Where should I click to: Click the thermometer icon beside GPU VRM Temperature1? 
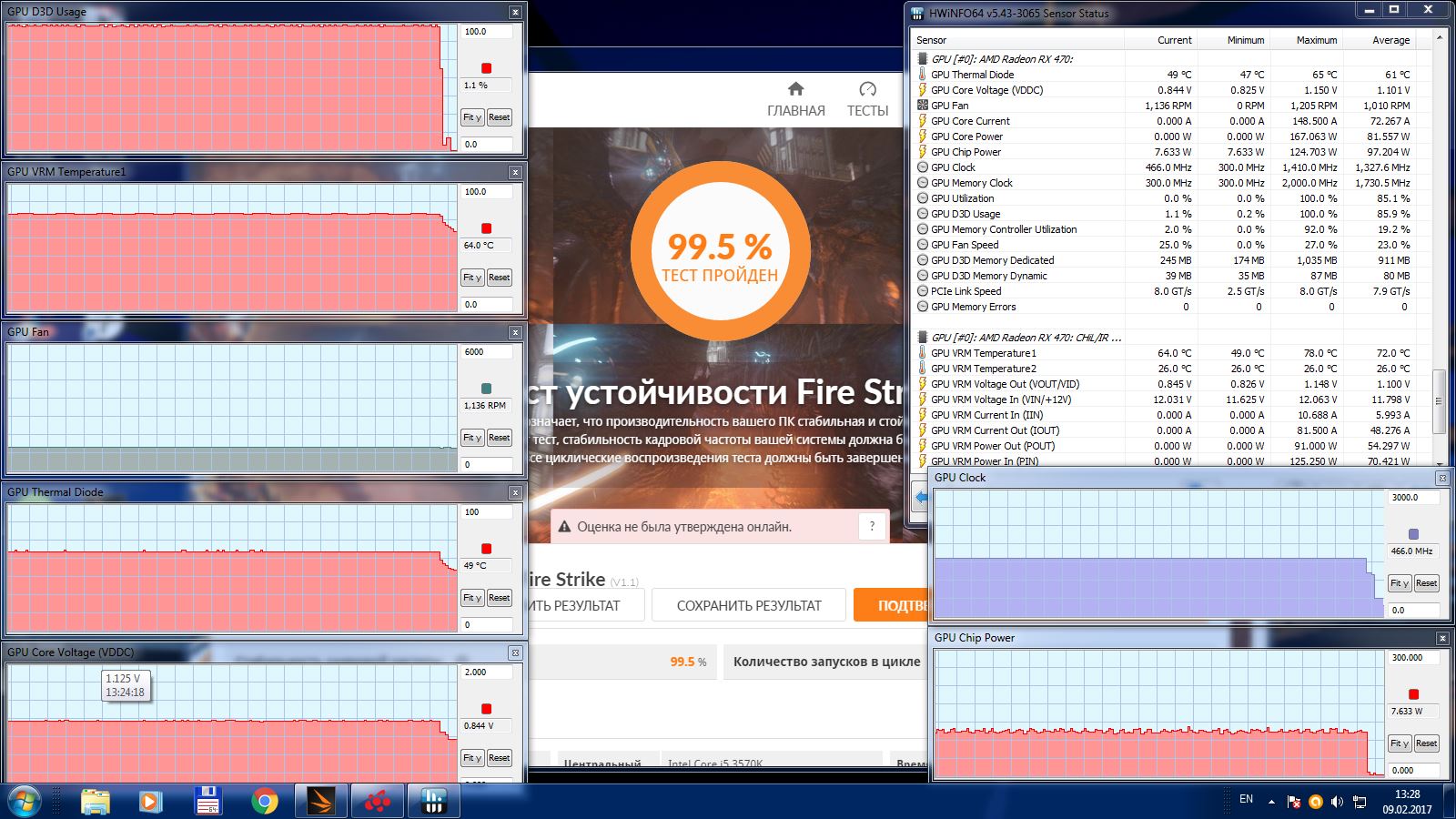click(922, 353)
